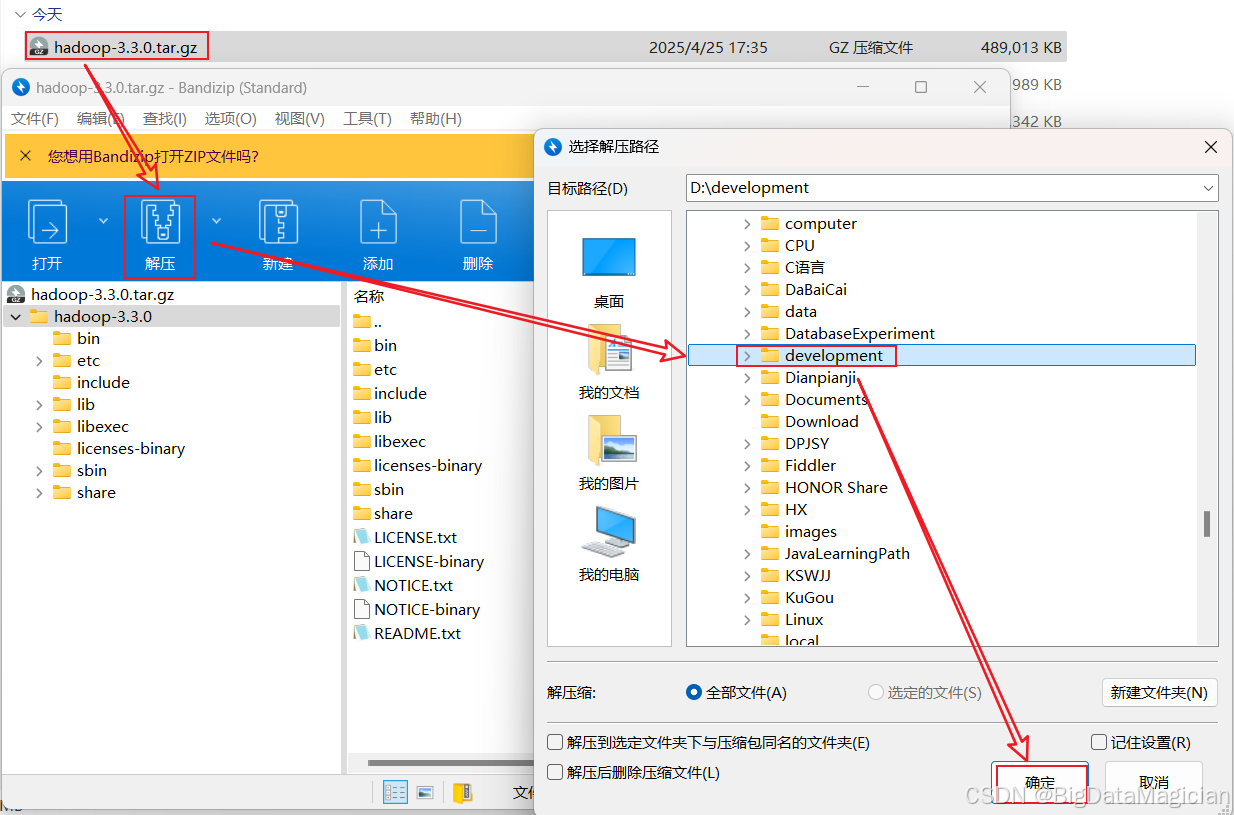1234x815 pixels.
Task: Dismiss the yellow ZIP association banner
Action: [26, 156]
